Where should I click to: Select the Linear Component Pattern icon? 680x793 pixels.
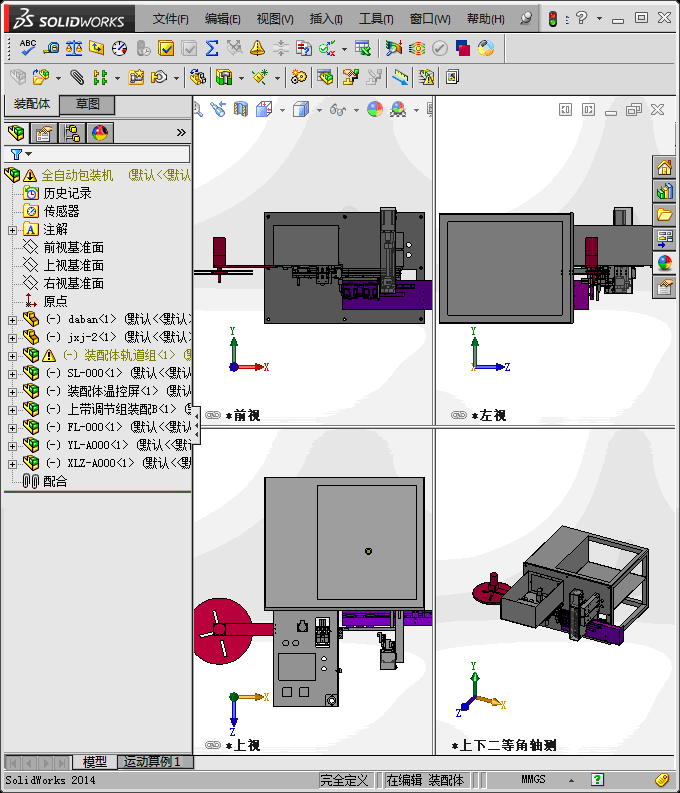coord(100,77)
